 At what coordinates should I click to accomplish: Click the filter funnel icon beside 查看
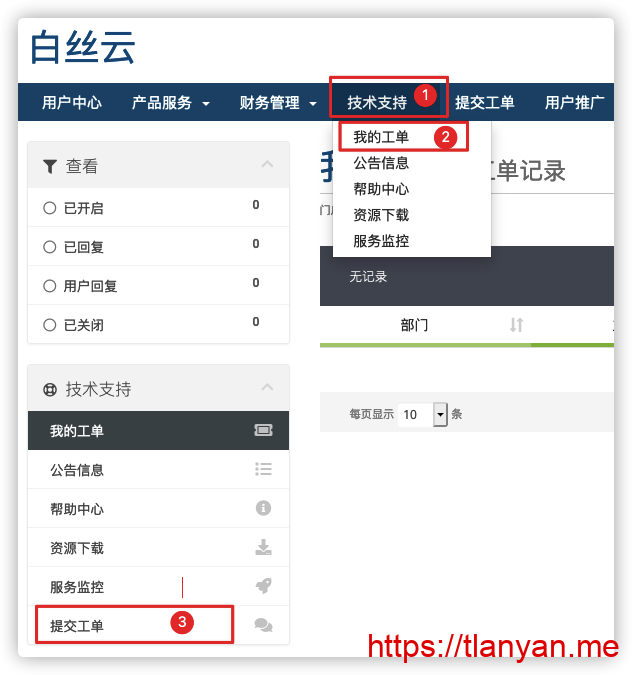coord(50,166)
